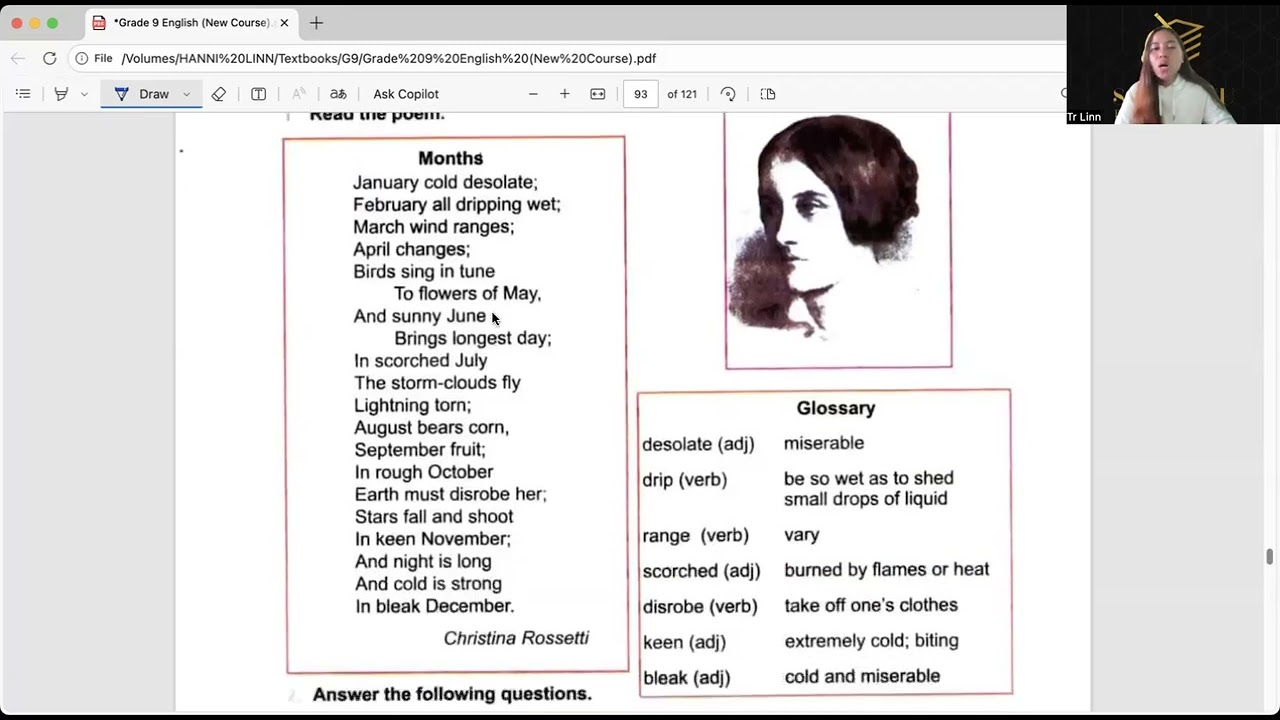Viewport: 1280px width, 720px height.
Task: Click the glossary word 'keen (adj)'
Action: click(684, 642)
